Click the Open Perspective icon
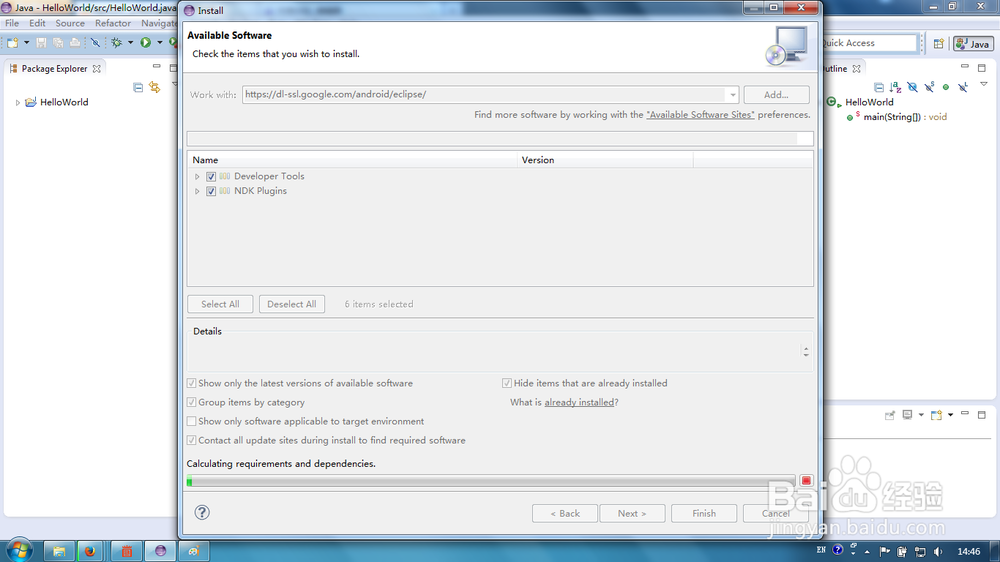 (x=939, y=43)
